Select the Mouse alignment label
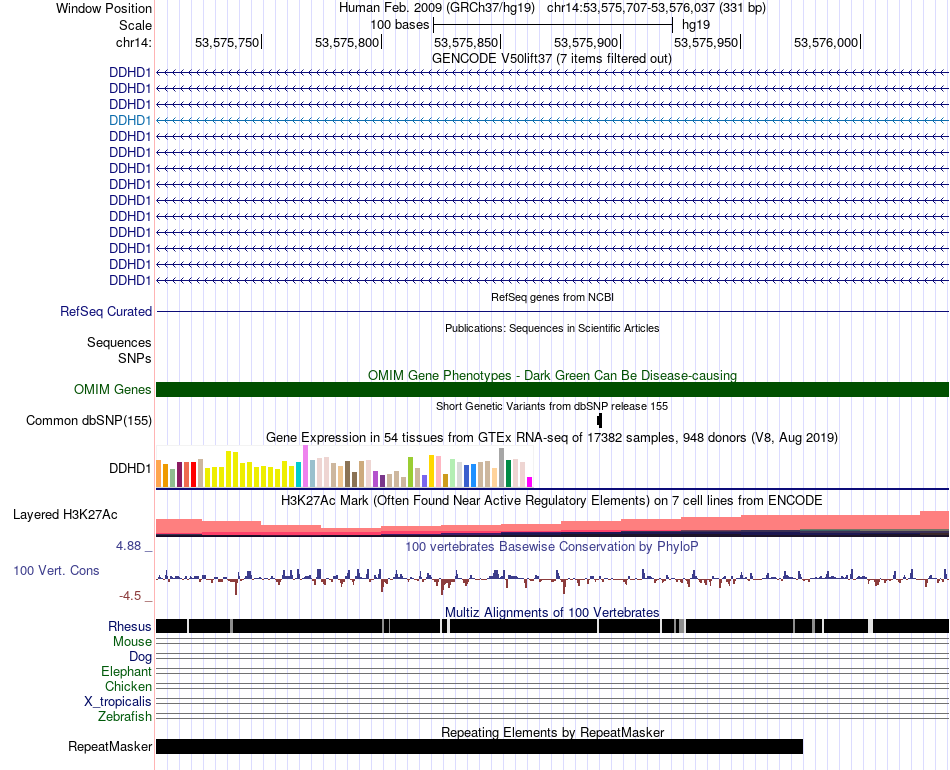The height and width of the screenshot is (770, 950). click(x=132, y=642)
